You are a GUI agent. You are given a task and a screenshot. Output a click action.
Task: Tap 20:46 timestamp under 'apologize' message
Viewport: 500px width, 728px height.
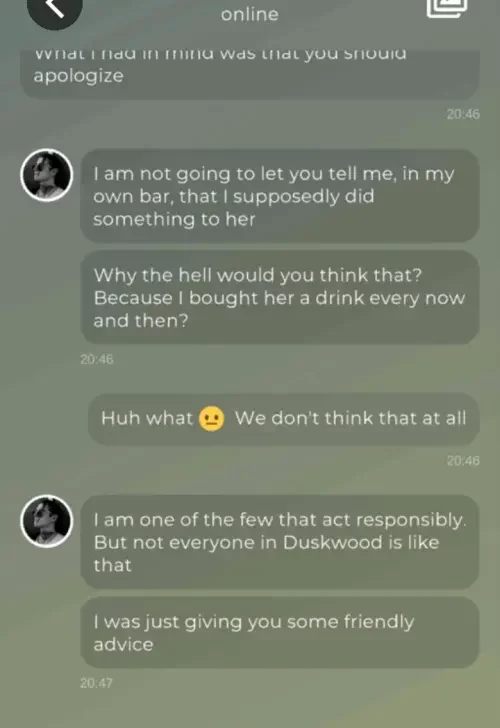click(463, 114)
